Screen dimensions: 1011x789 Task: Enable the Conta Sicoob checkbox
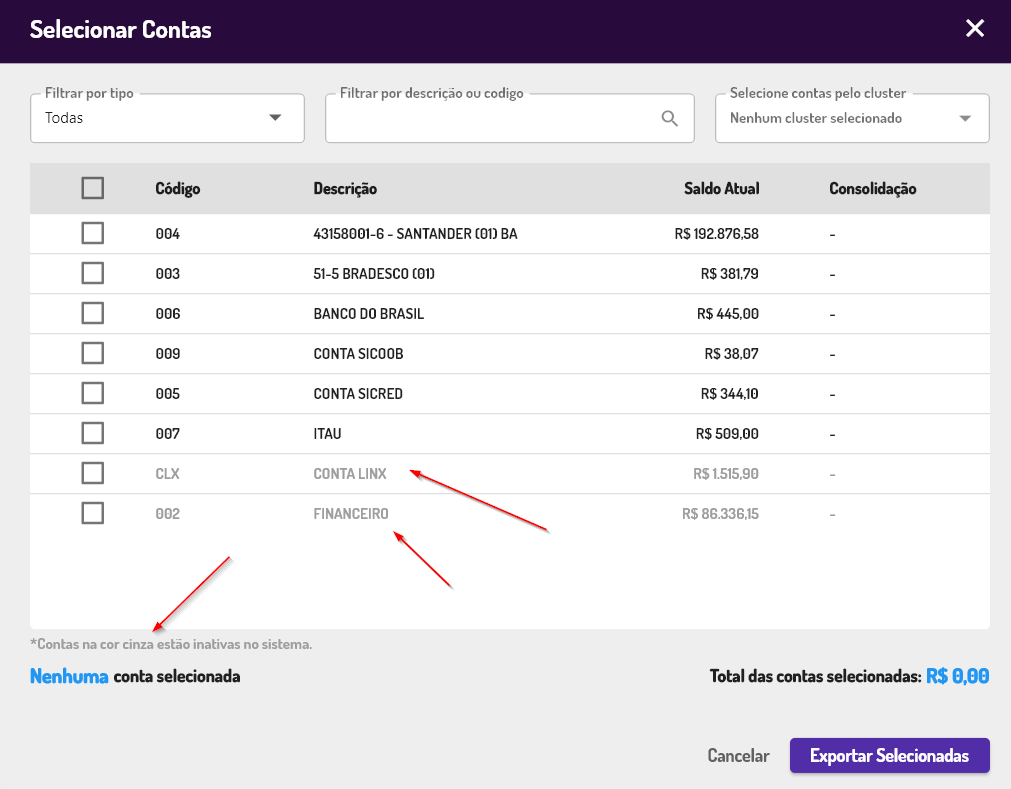(93, 354)
